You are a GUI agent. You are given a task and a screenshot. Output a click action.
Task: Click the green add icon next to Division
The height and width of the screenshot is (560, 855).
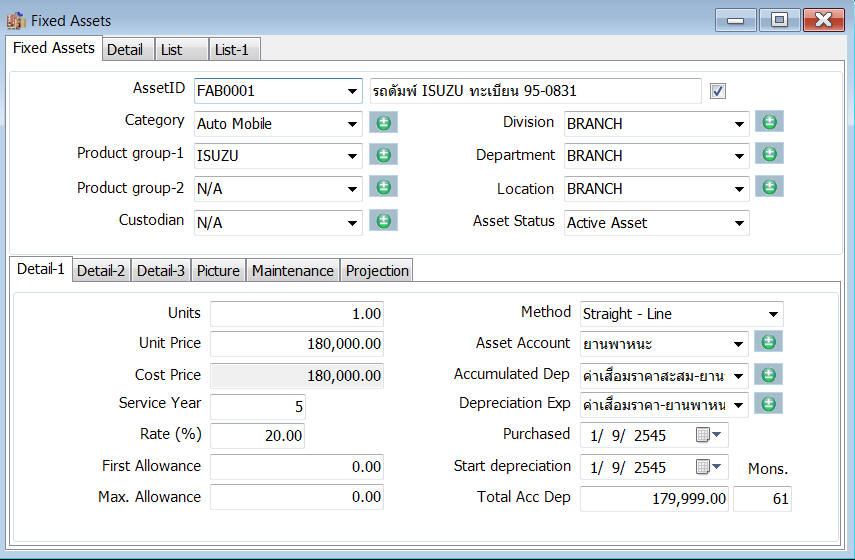pyautogui.click(x=769, y=121)
